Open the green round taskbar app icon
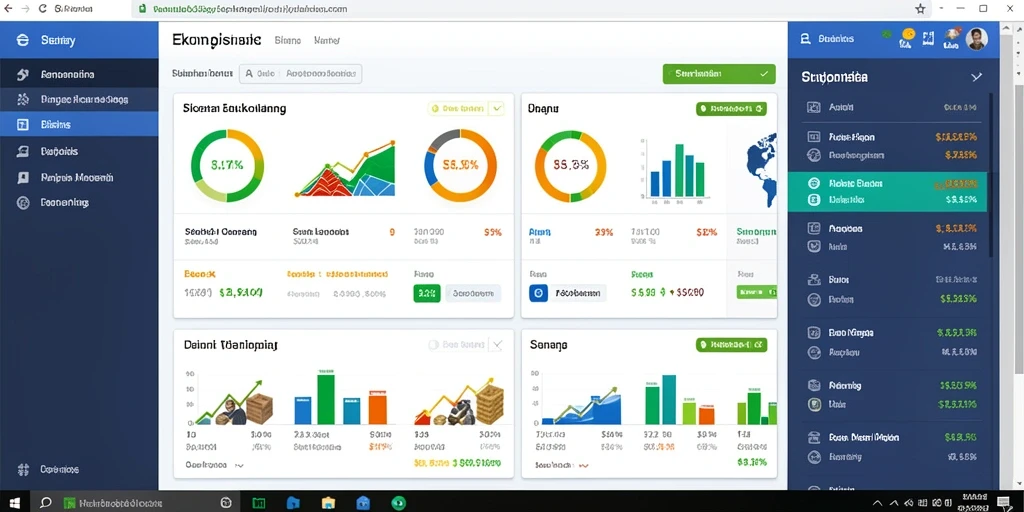Screen dimensions: 1024x512 click(x=398, y=503)
